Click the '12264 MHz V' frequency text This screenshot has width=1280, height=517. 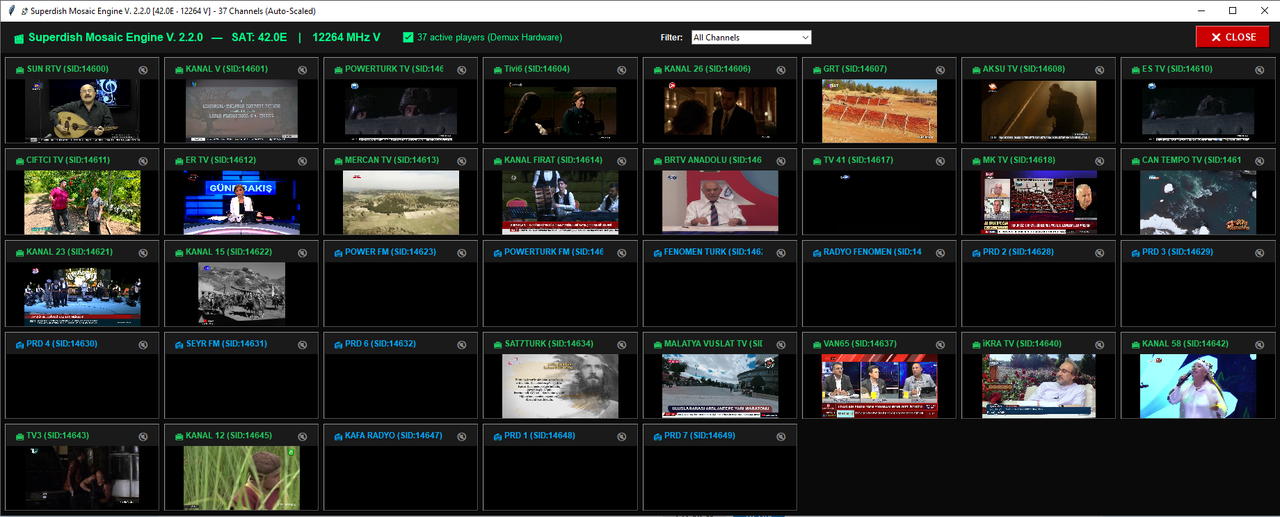[347, 37]
